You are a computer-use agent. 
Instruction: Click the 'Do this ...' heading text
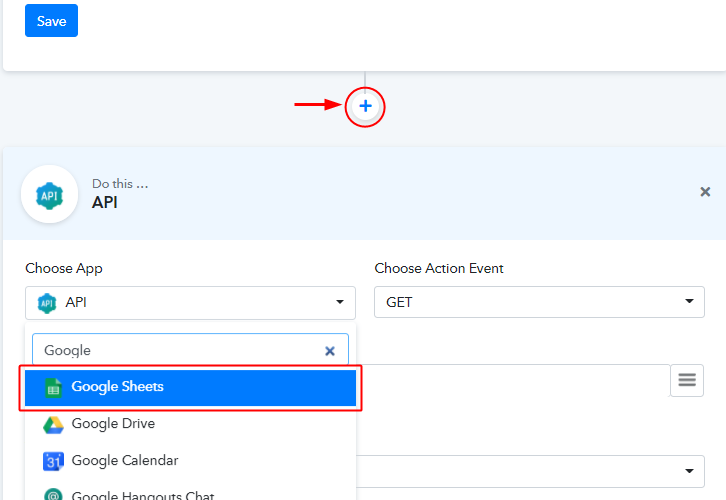120,184
